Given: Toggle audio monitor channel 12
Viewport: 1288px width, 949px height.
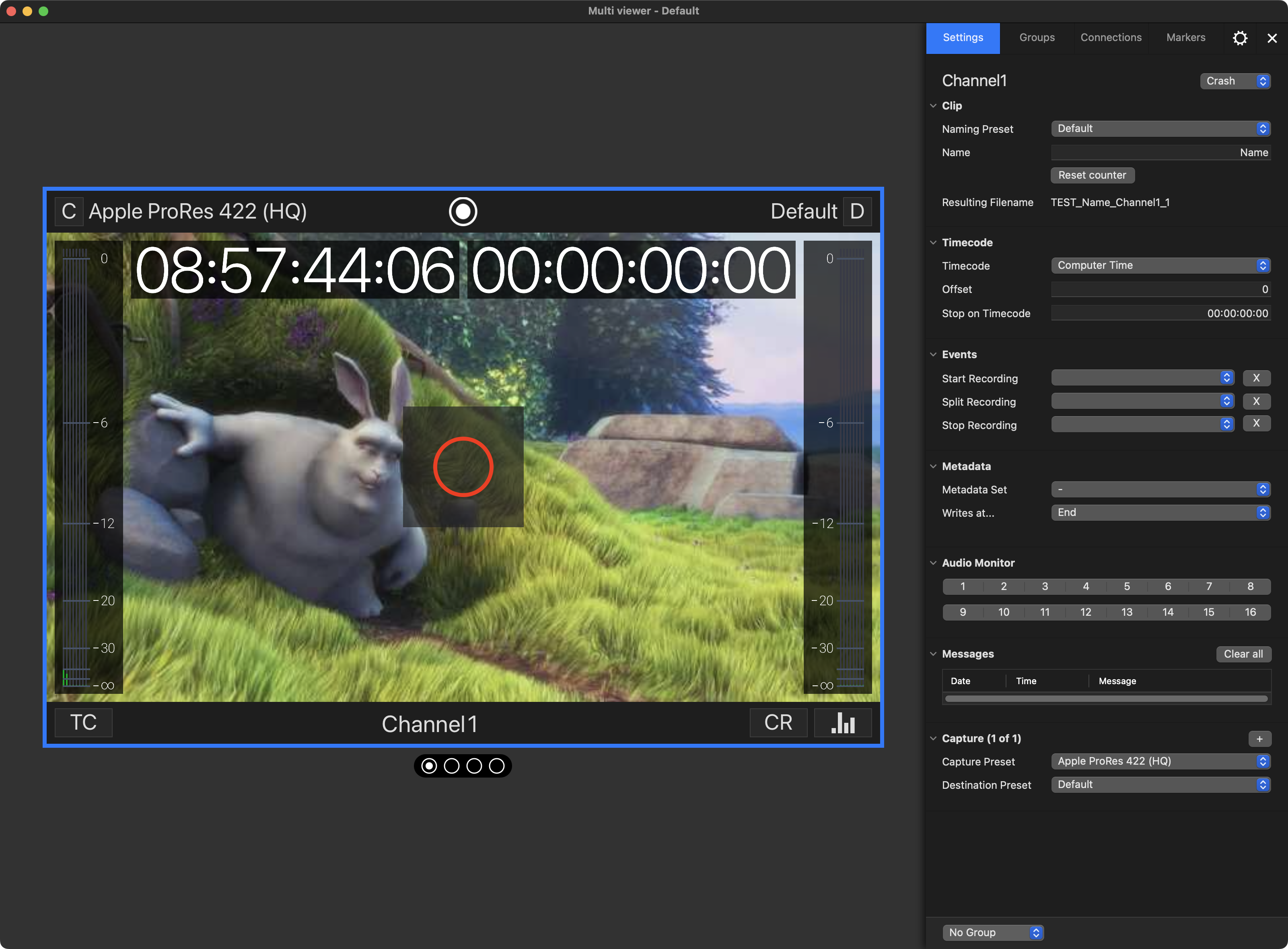Looking at the screenshot, I should point(1086,613).
